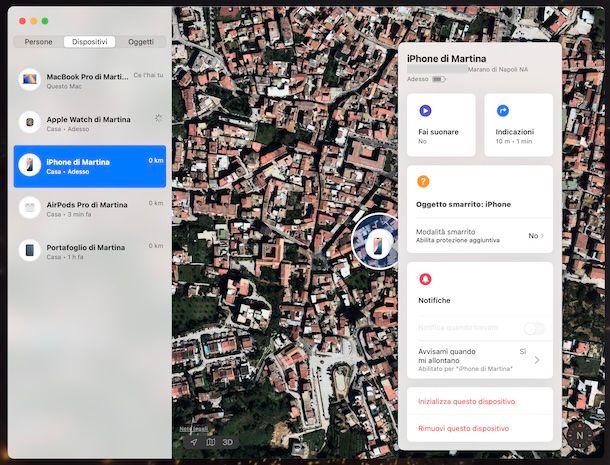Toggle Notifica quando trovato switch
Viewport: 610px width, 465px height.
(534, 328)
